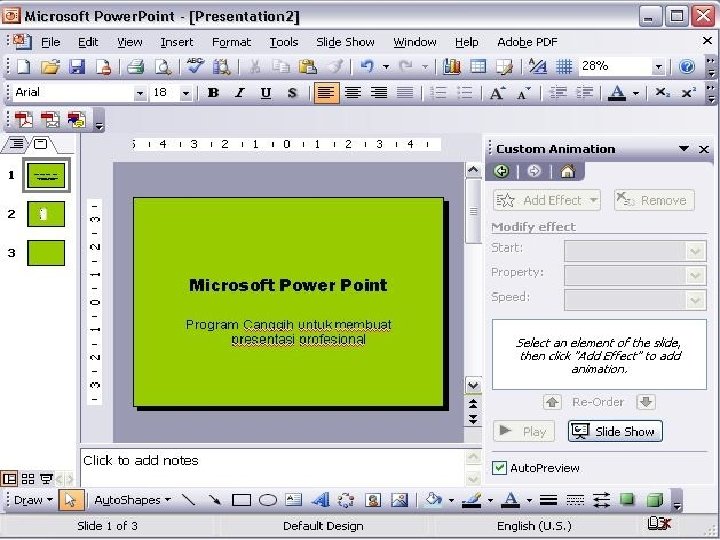
Task: Click the Line Color brush swatch
Action: pyautogui.click(x=472, y=500)
